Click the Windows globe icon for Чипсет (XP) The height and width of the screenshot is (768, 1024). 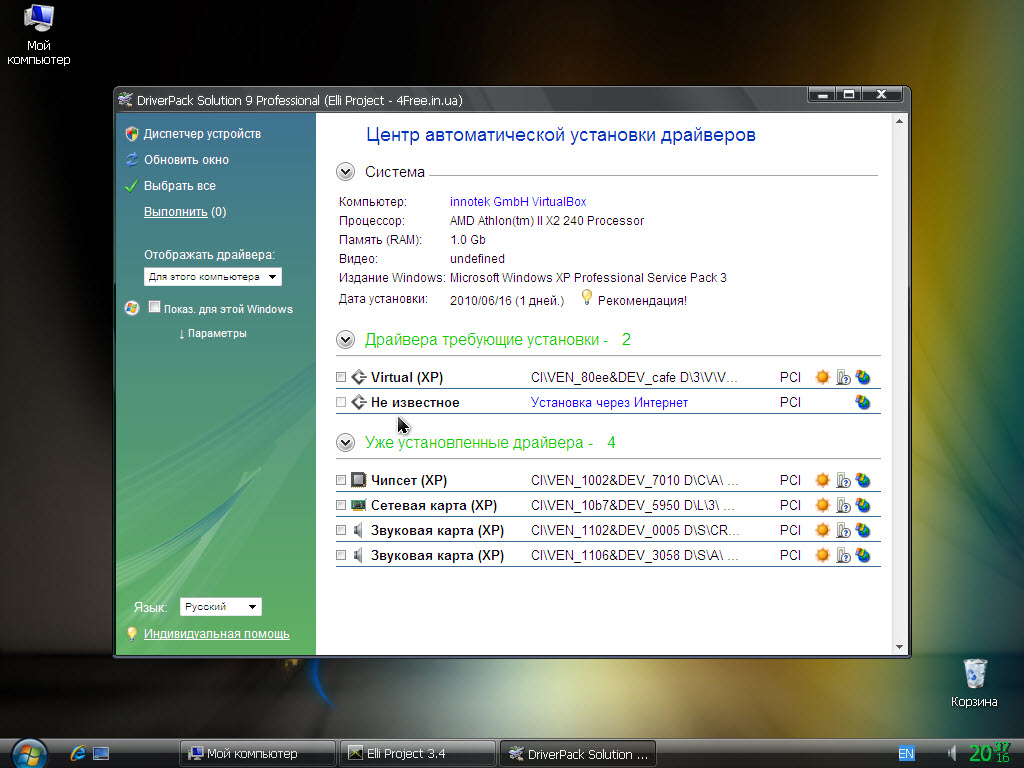(x=863, y=481)
